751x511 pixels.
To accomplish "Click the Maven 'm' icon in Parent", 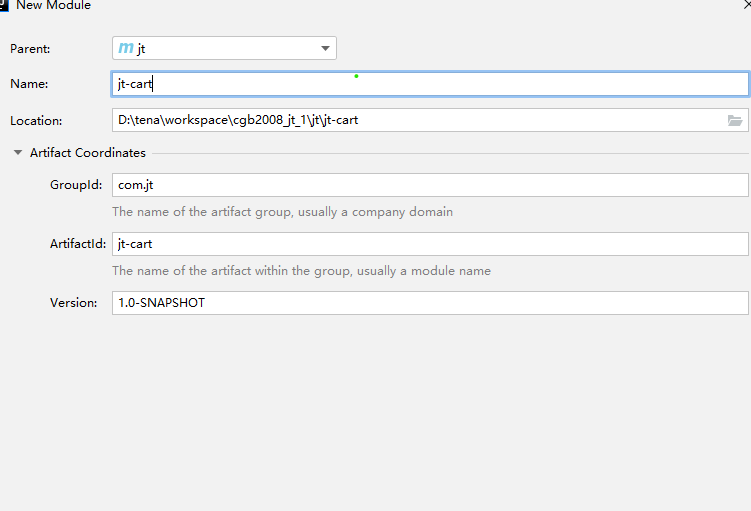I will point(126,47).
